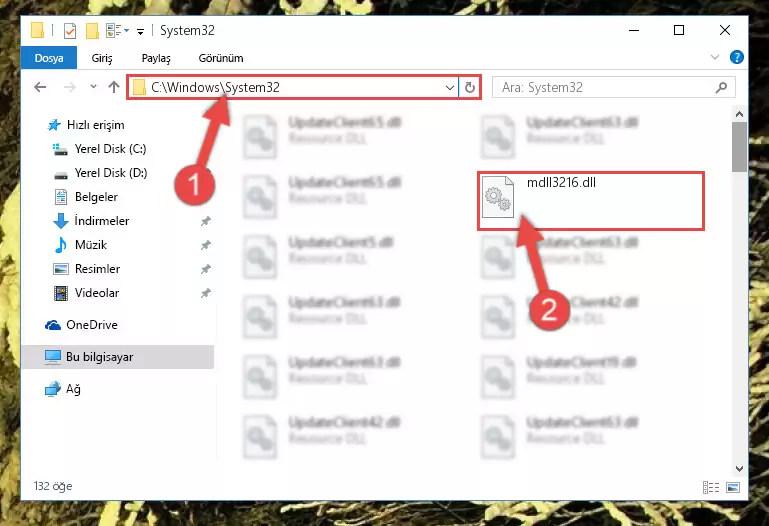Switch to the Giriş tab

tap(102, 58)
